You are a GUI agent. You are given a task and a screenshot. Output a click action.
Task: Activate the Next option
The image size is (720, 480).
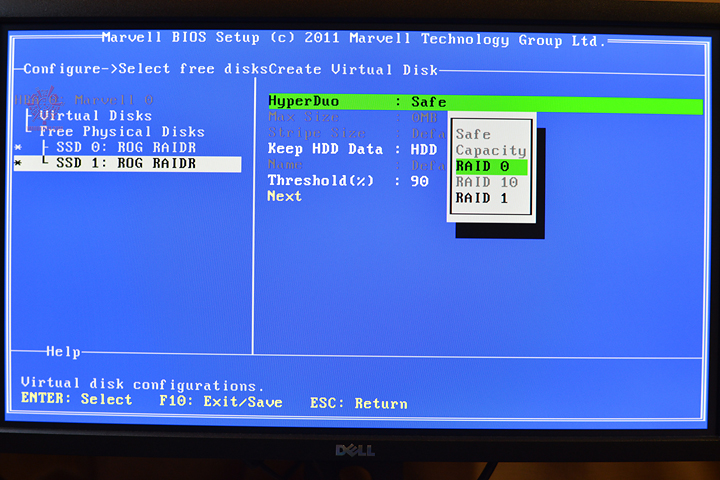[285, 196]
